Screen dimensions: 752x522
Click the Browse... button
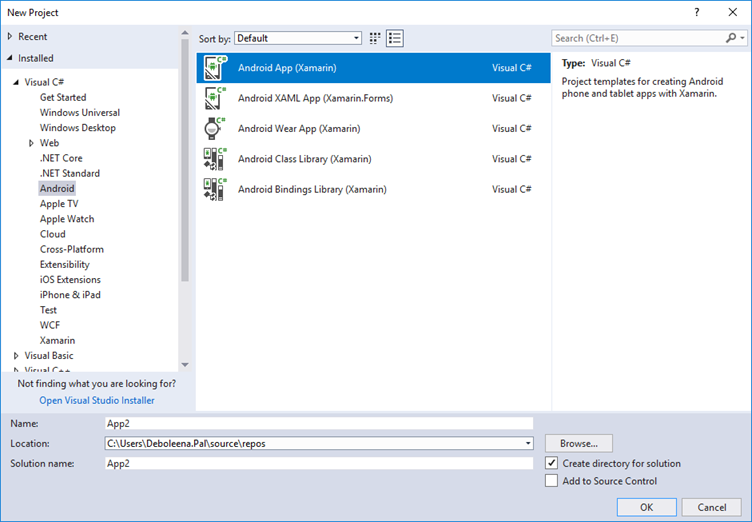point(578,443)
